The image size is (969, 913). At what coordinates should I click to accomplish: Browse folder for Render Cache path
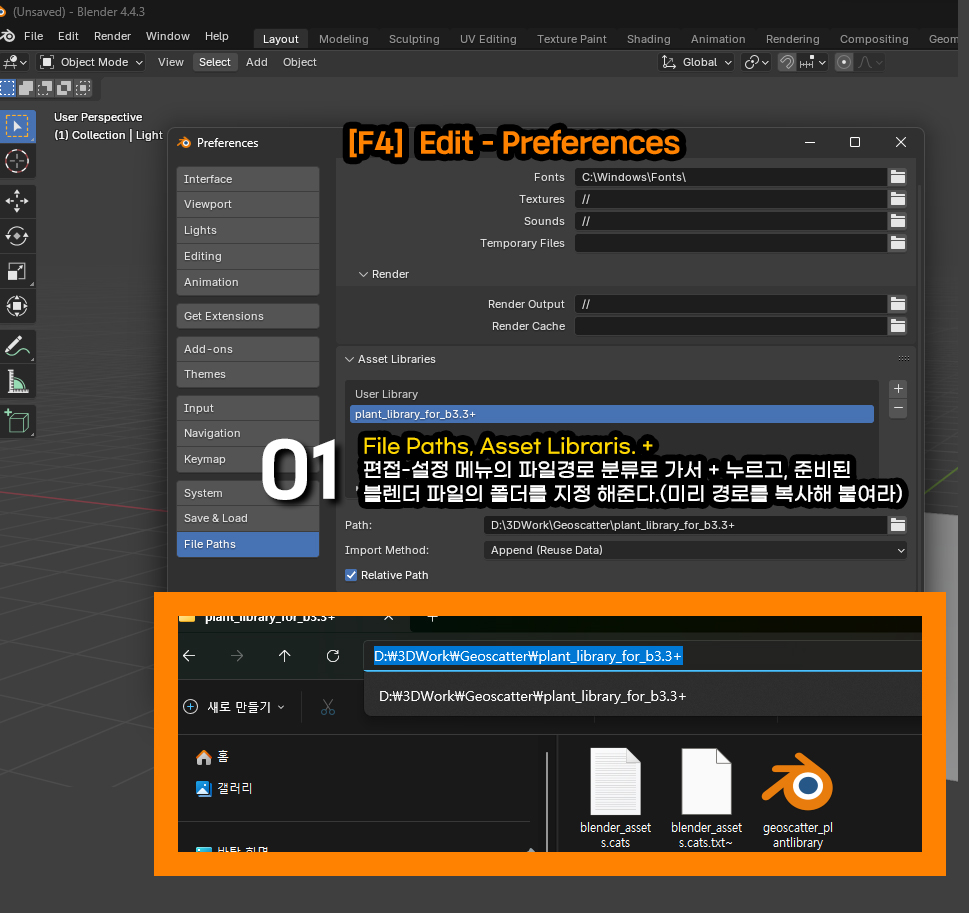(898, 326)
